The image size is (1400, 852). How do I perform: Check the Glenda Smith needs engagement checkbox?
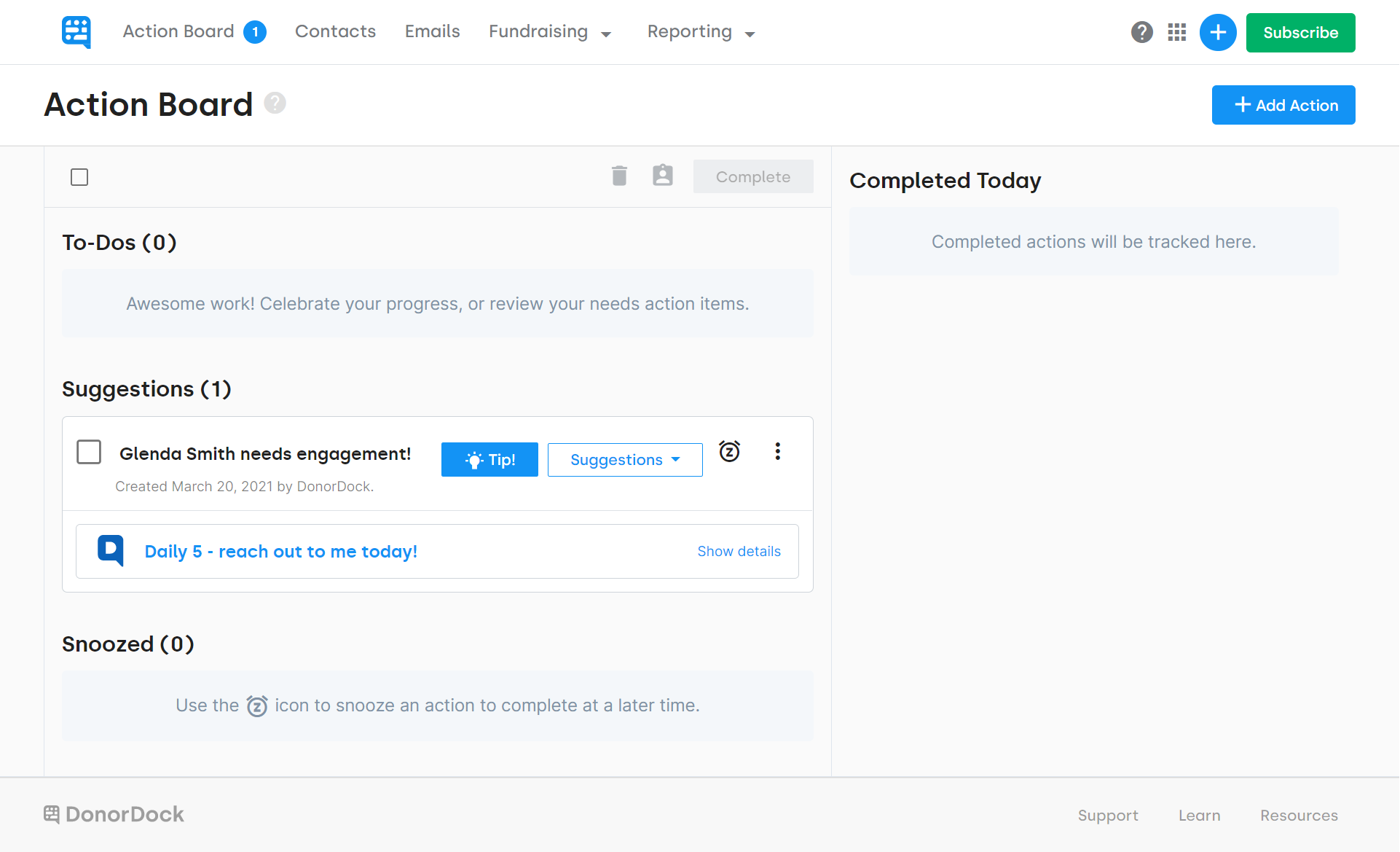click(x=89, y=452)
